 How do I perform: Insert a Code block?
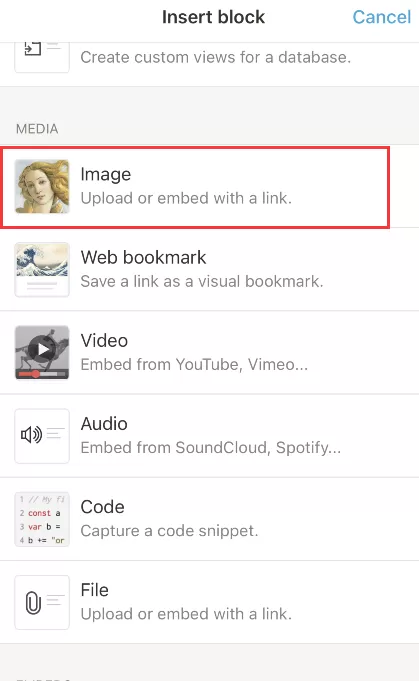(209, 519)
